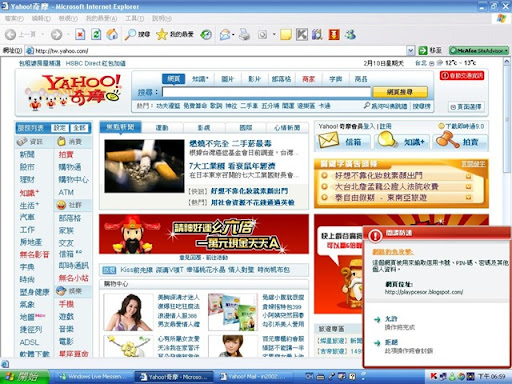
Task: Click the IE Stop toolbar icon
Action: click(80, 34)
